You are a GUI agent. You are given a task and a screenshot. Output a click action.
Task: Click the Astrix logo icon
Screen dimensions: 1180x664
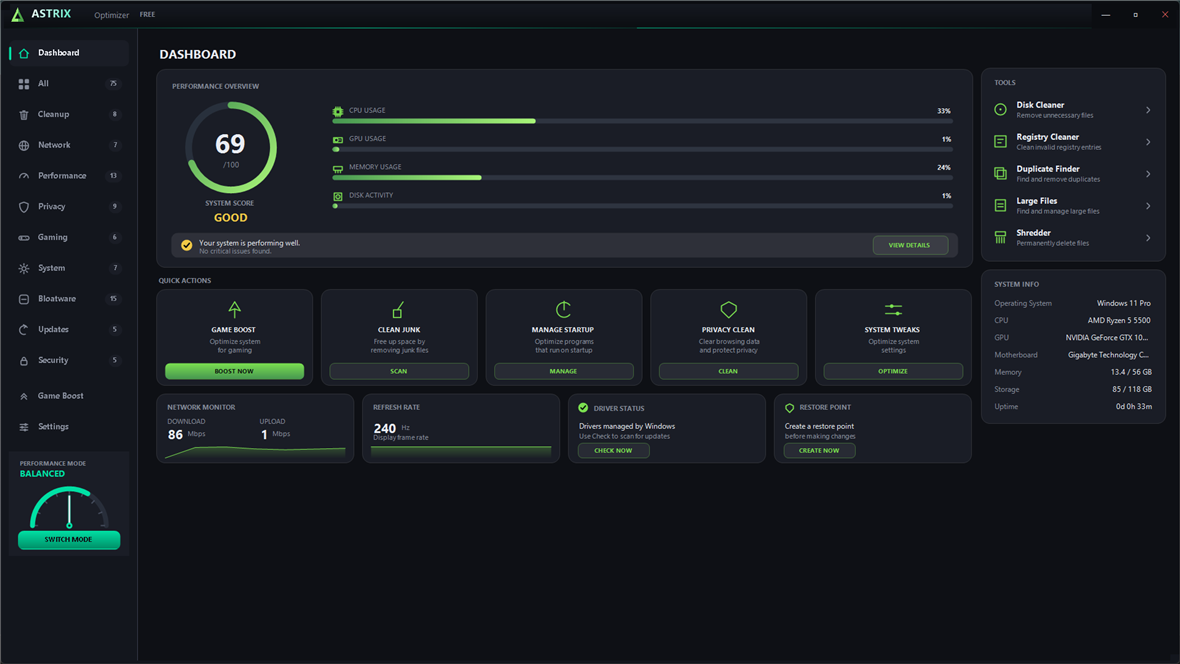[x=17, y=14]
